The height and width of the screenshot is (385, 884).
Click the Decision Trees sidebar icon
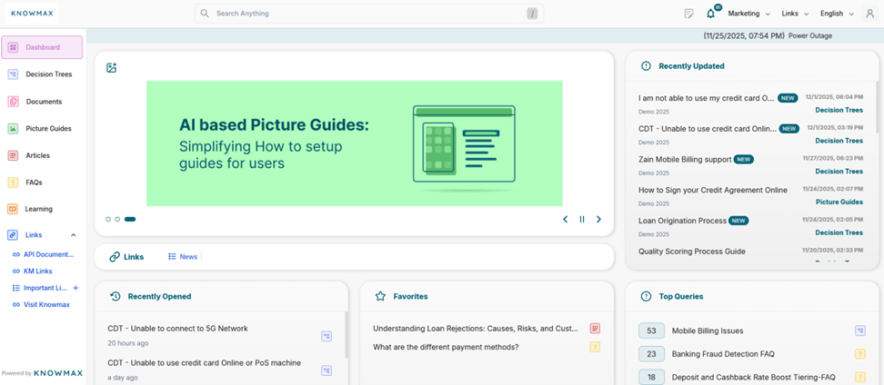13,74
